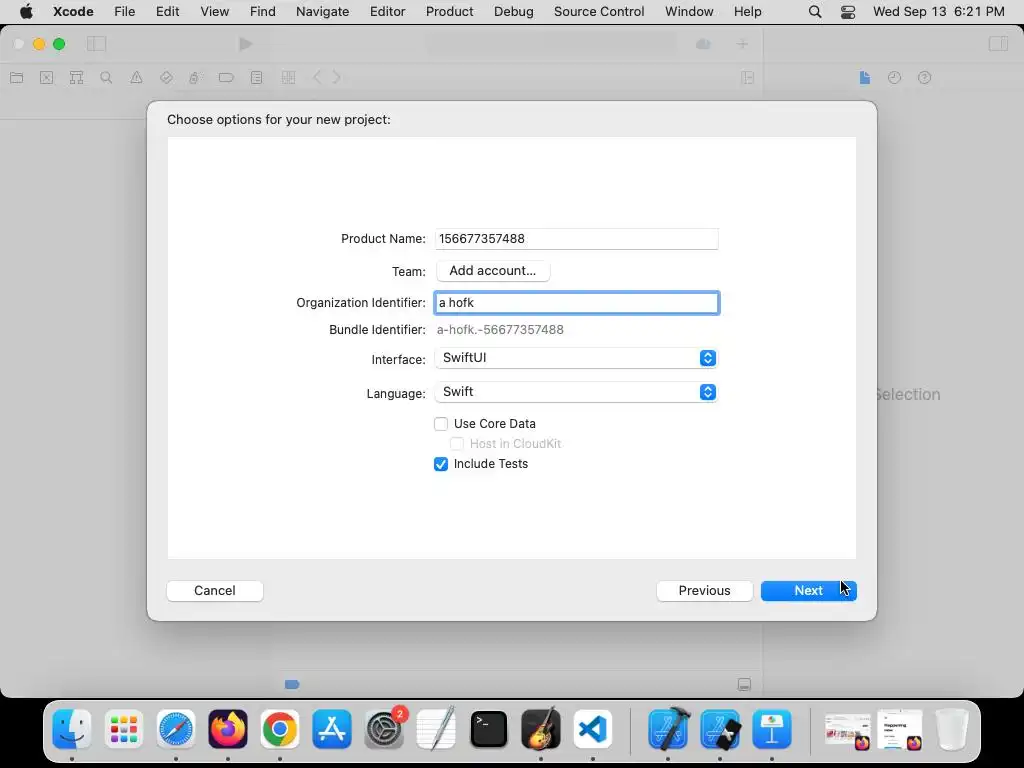Click the Next button
Image resolution: width=1024 pixels, height=768 pixels.
point(808,590)
